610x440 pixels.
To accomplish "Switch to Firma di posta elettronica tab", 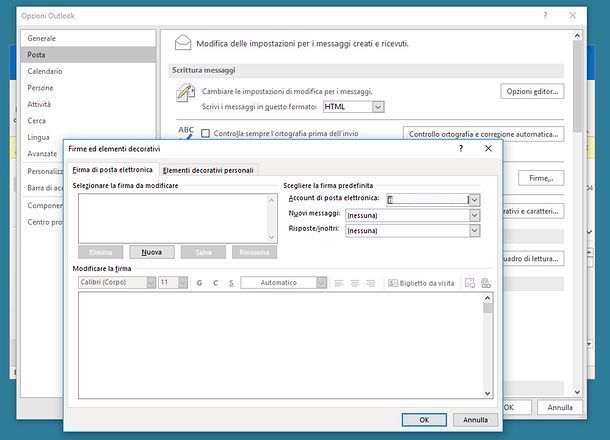I will pos(112,170).
